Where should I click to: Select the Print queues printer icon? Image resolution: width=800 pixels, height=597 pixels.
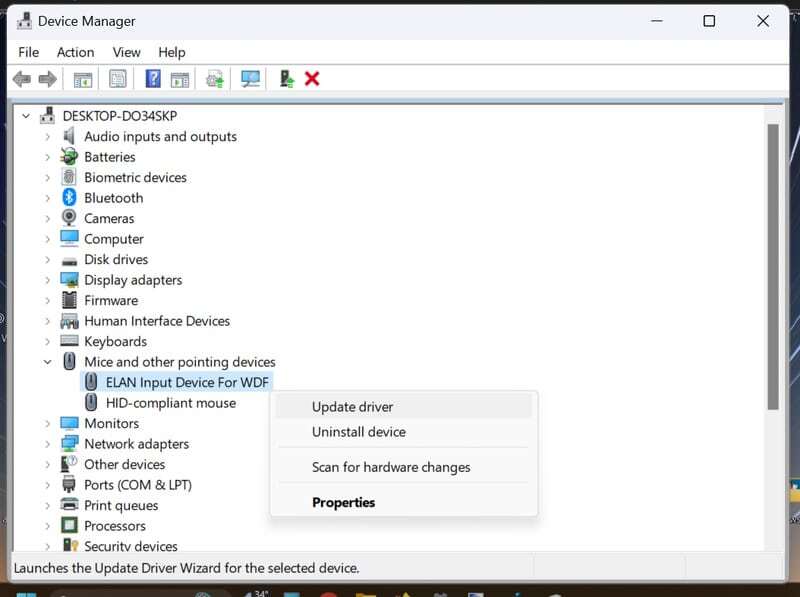[69, 505]
